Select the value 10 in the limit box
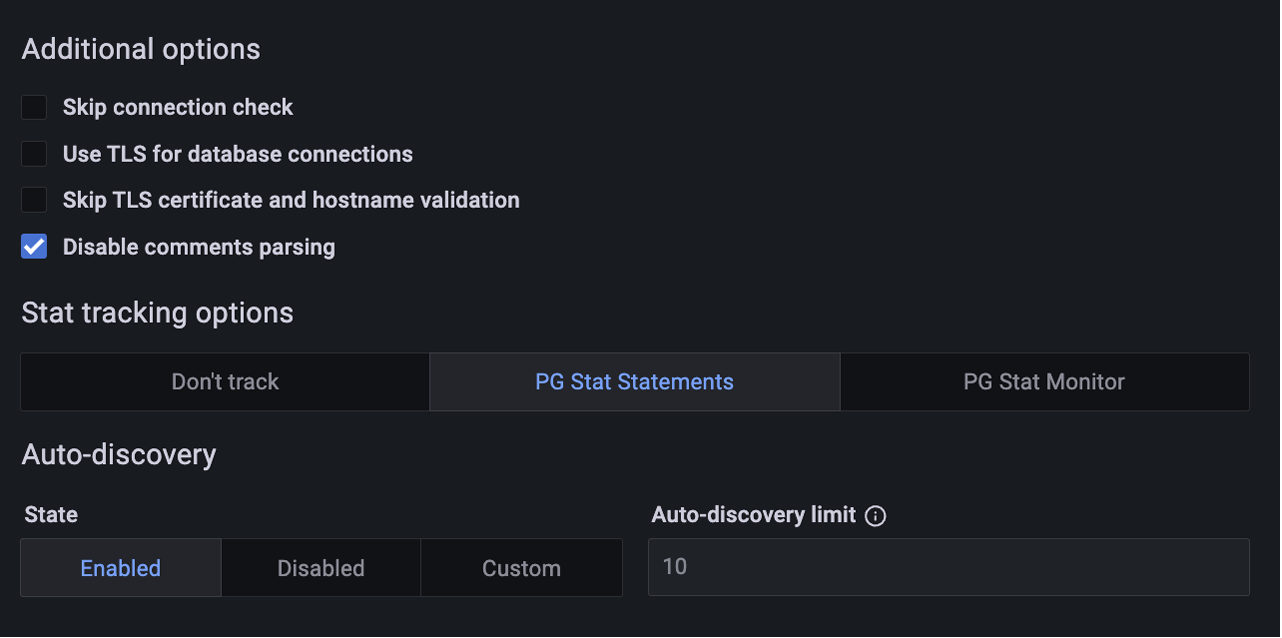 click(675, 567)
